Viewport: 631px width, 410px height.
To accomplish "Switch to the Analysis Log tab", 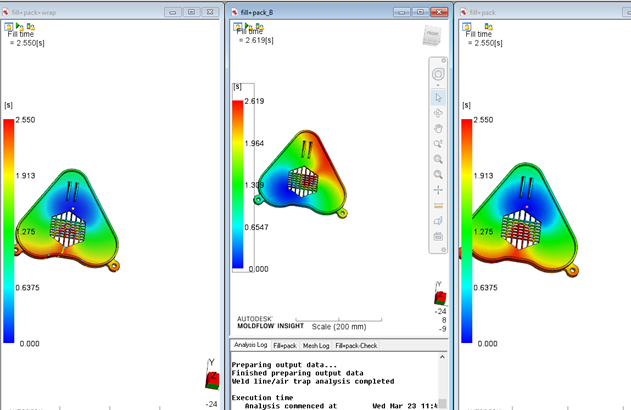I will coord(250,345).
